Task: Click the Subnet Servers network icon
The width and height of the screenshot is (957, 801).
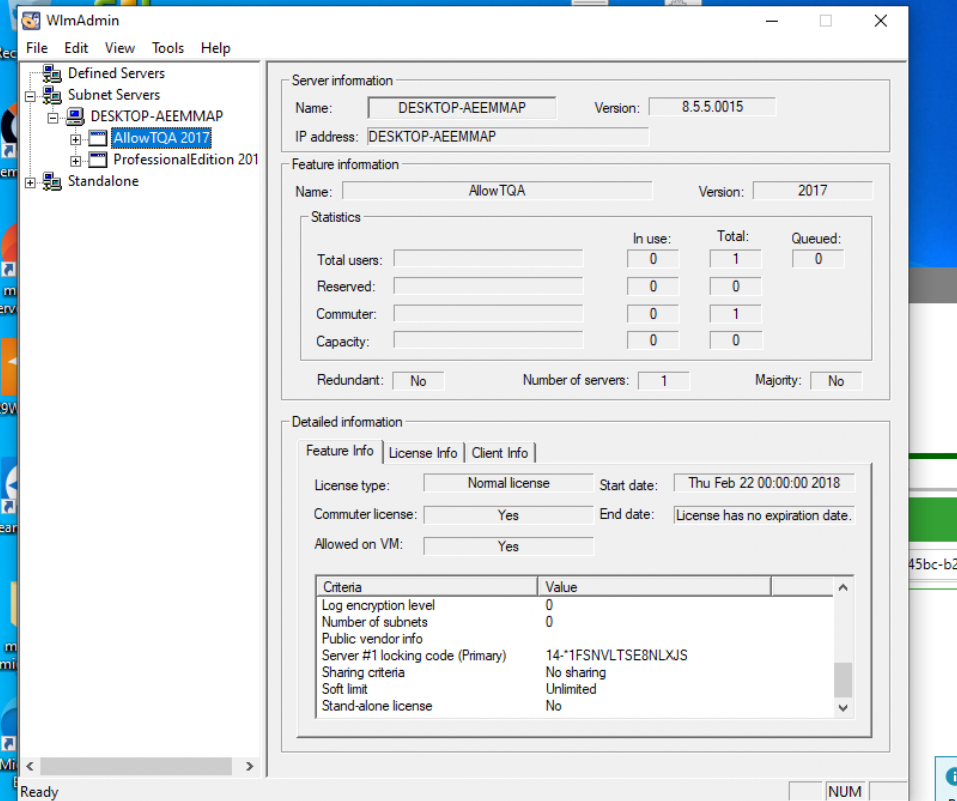Action: (52, 95)
